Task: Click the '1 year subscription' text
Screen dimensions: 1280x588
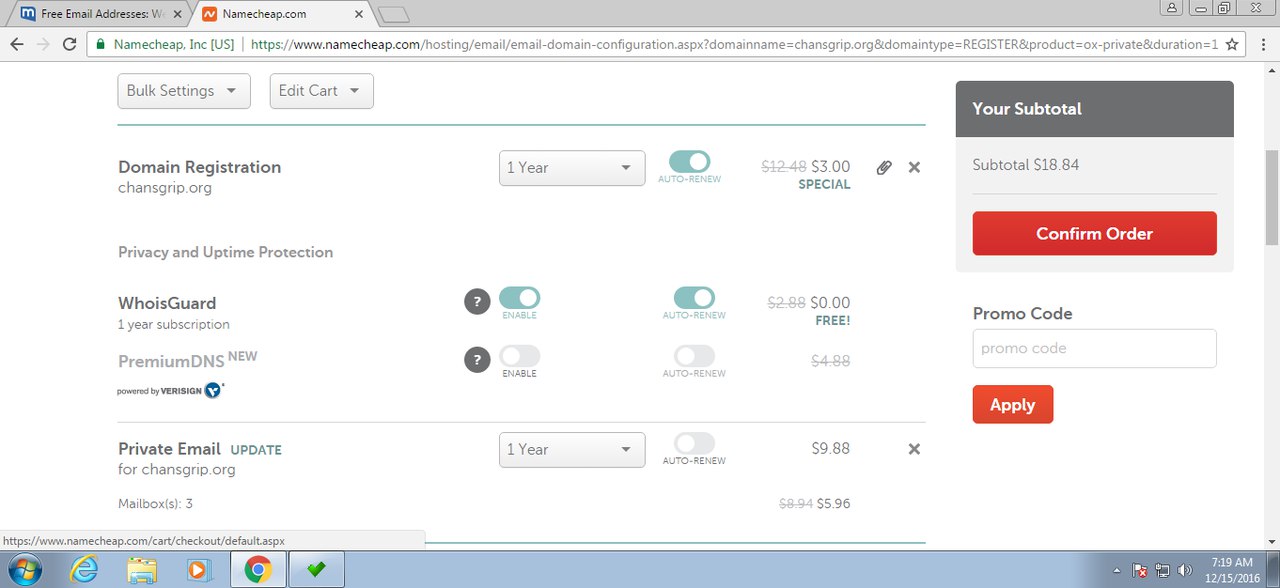Action: click(x=174, y=325)
